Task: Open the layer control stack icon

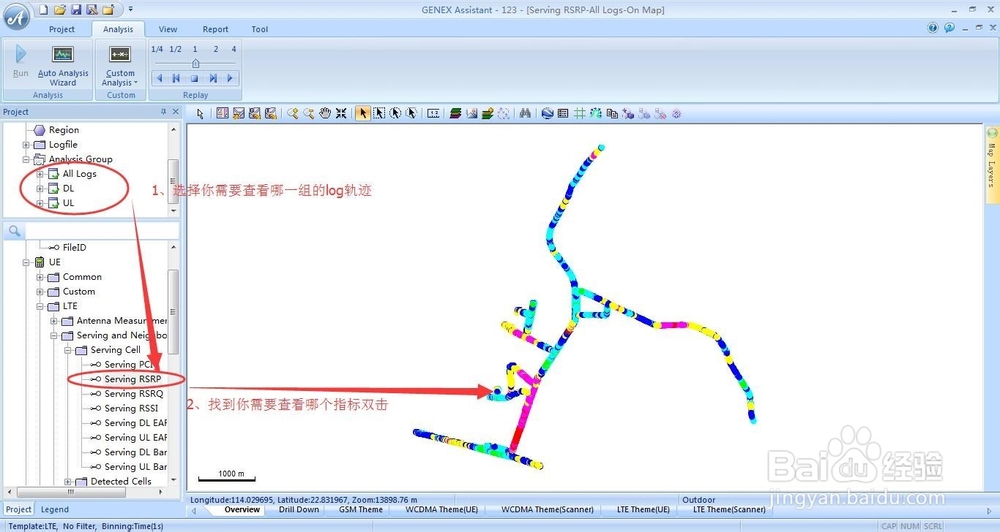Action: pyautogui.click(x=455, y=114)
